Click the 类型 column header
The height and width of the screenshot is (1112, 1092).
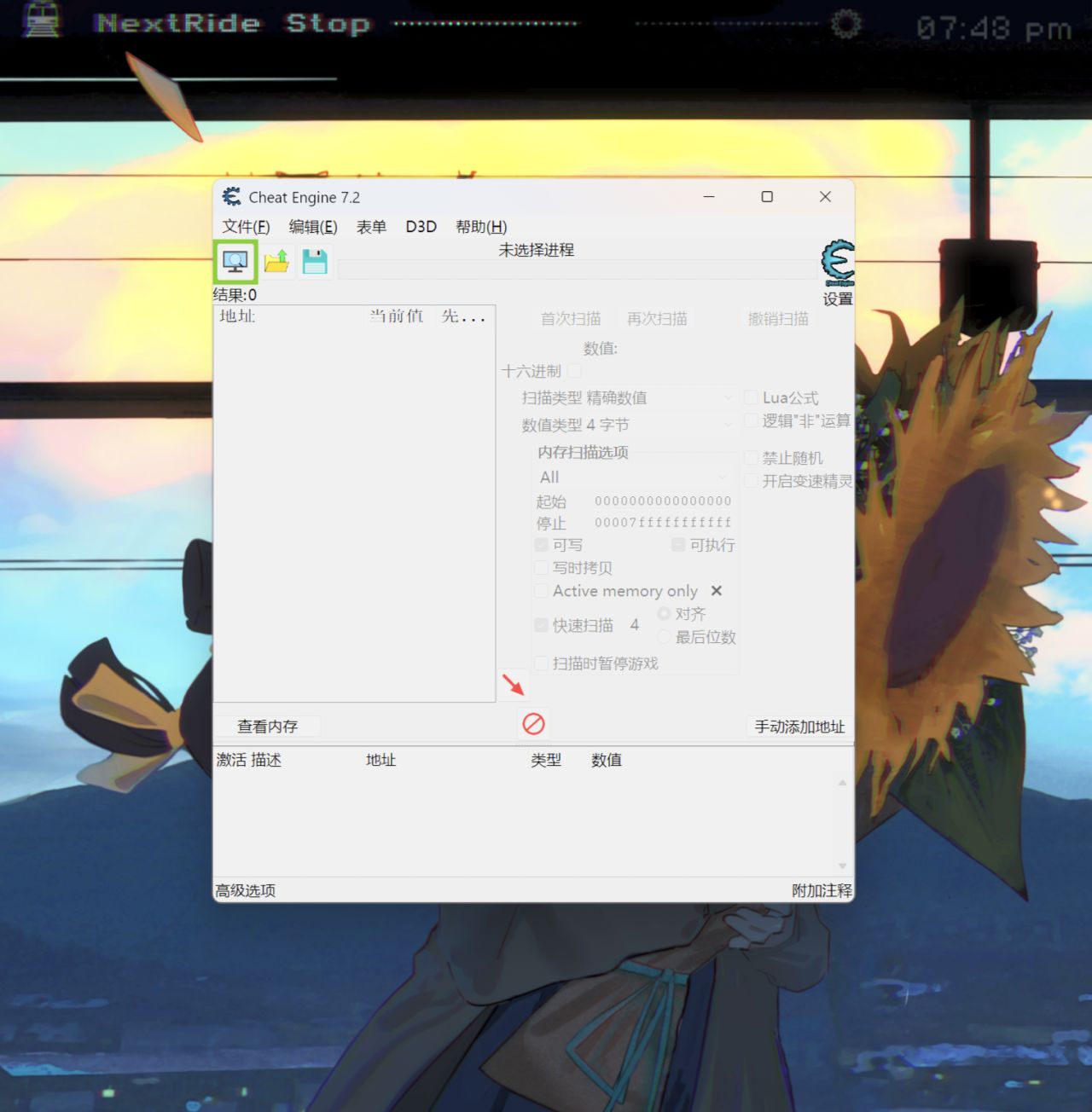(546, 760)
